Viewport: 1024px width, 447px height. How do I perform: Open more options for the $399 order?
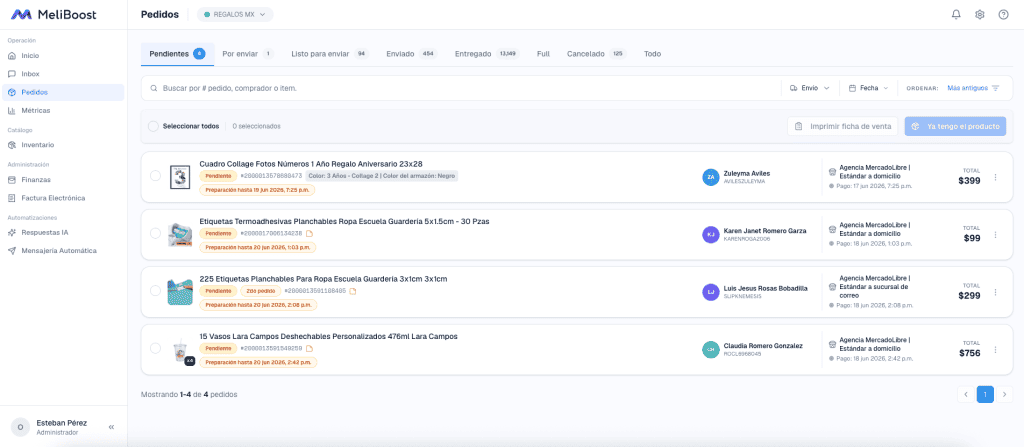(x=995, y=177)
